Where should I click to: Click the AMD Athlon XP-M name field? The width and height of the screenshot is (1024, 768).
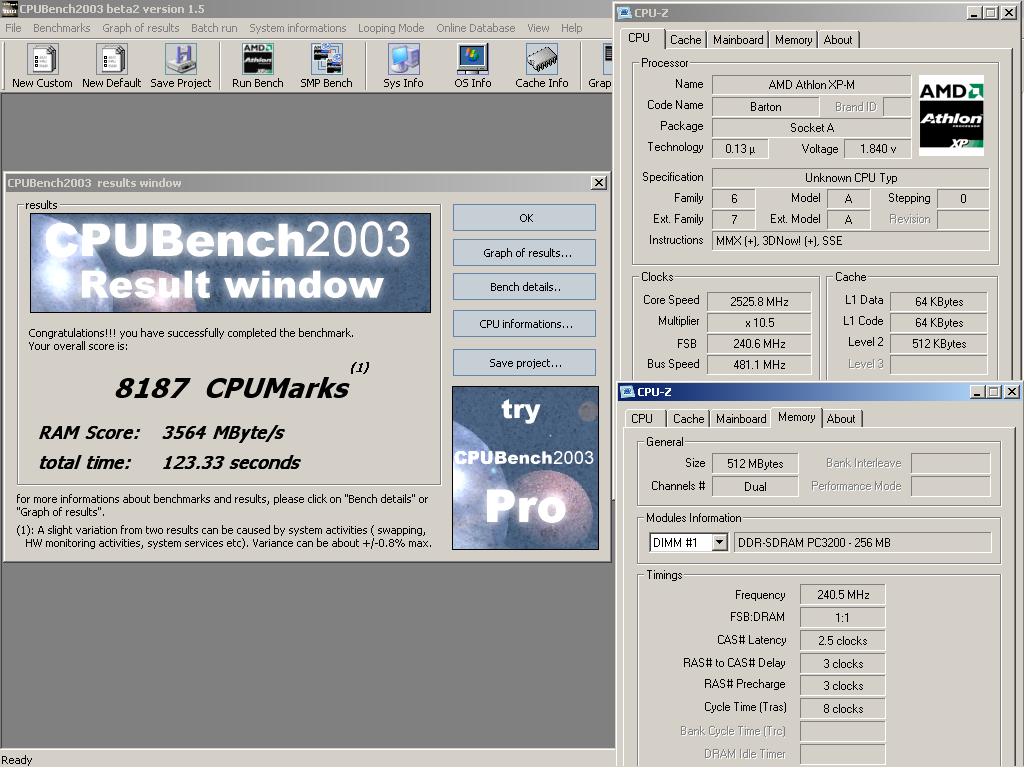coord(811,85)
